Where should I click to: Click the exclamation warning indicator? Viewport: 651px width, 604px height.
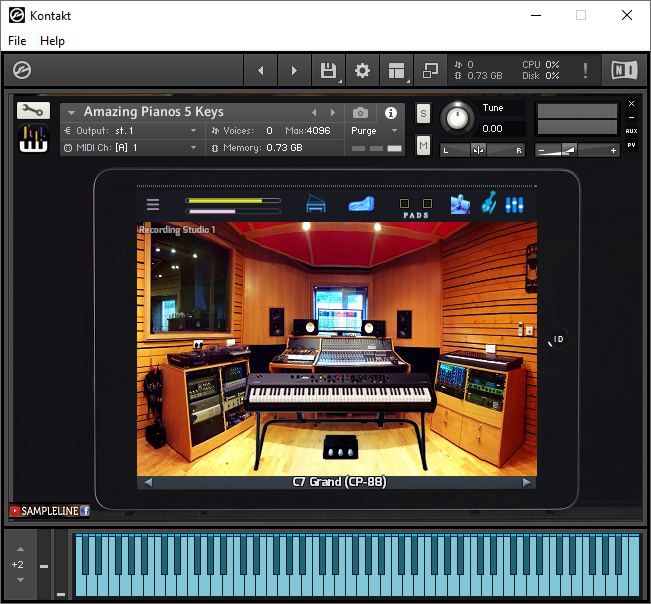pyautogui.click(x=585, y=71)
